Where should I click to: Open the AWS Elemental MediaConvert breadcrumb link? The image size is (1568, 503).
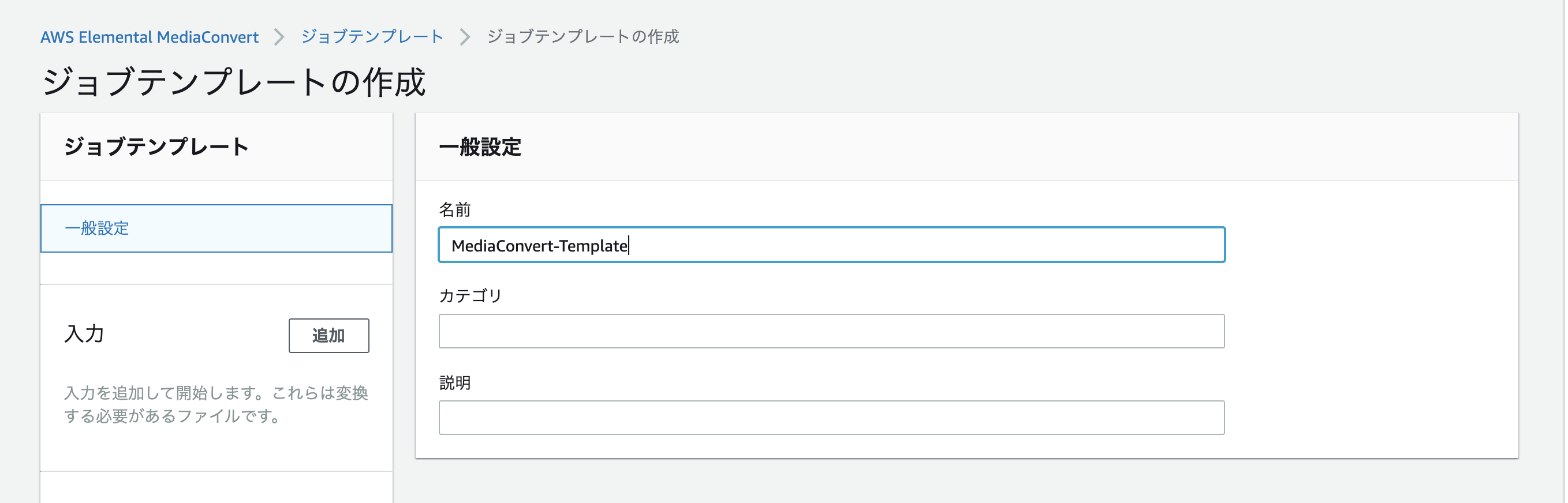click(x=150, y=36)
